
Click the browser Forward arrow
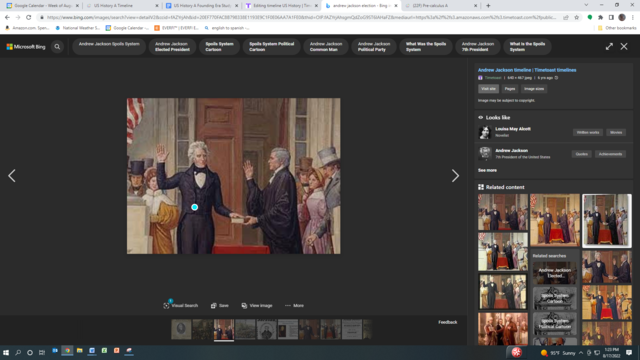[x=18, y=17]
